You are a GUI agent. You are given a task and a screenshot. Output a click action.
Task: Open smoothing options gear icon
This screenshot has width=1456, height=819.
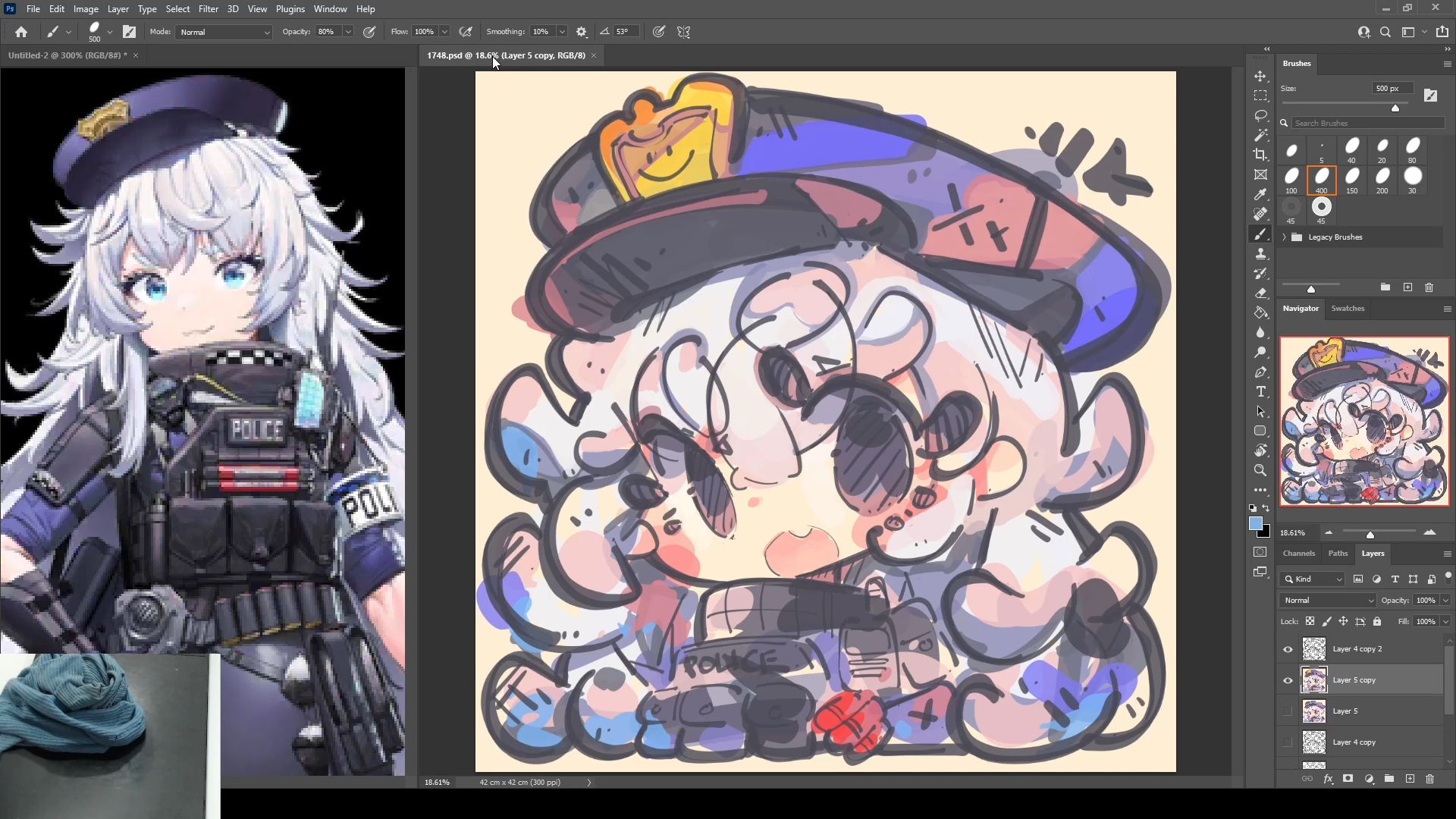click(582, 32)
